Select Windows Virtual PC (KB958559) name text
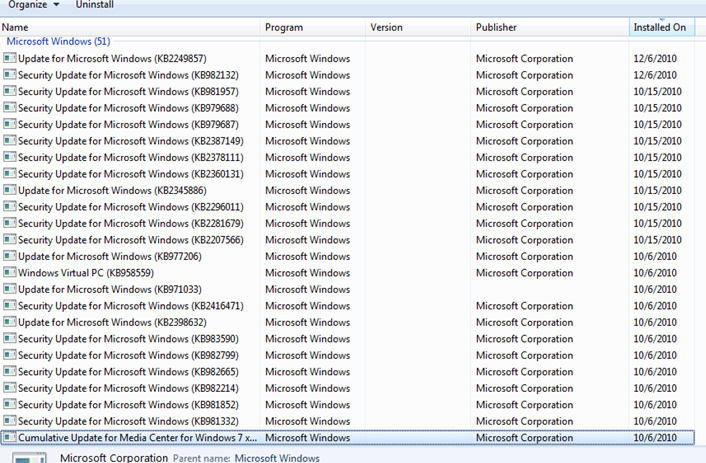 (x=86, y=273)
